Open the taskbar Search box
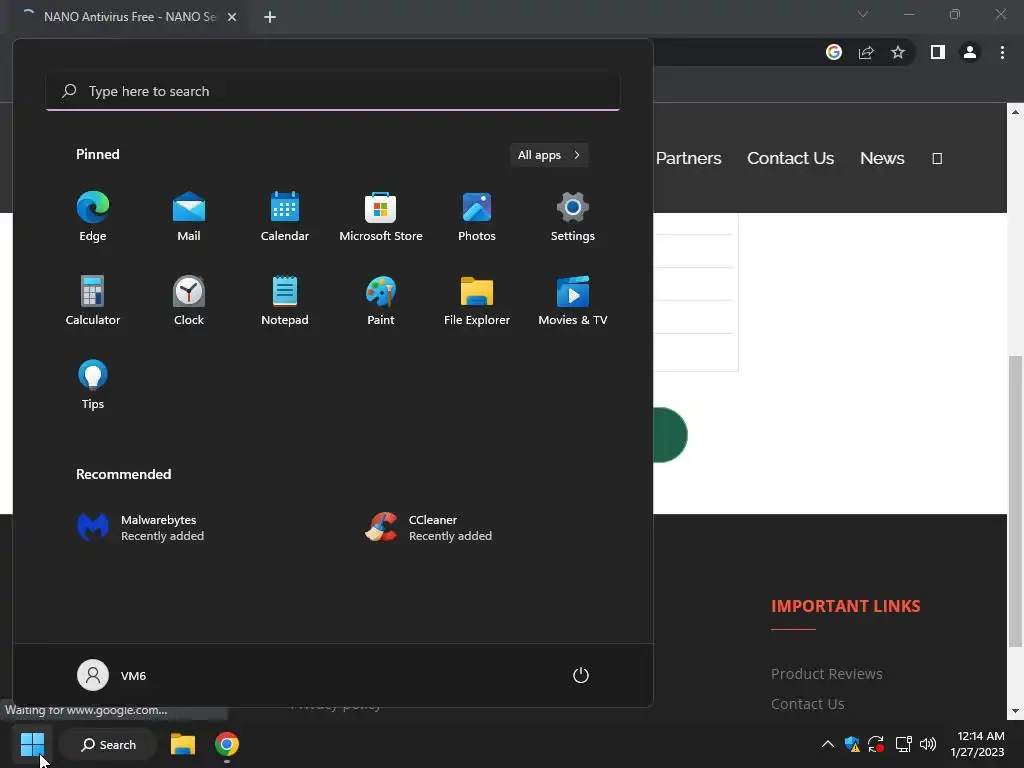 [x=108, y=744]
